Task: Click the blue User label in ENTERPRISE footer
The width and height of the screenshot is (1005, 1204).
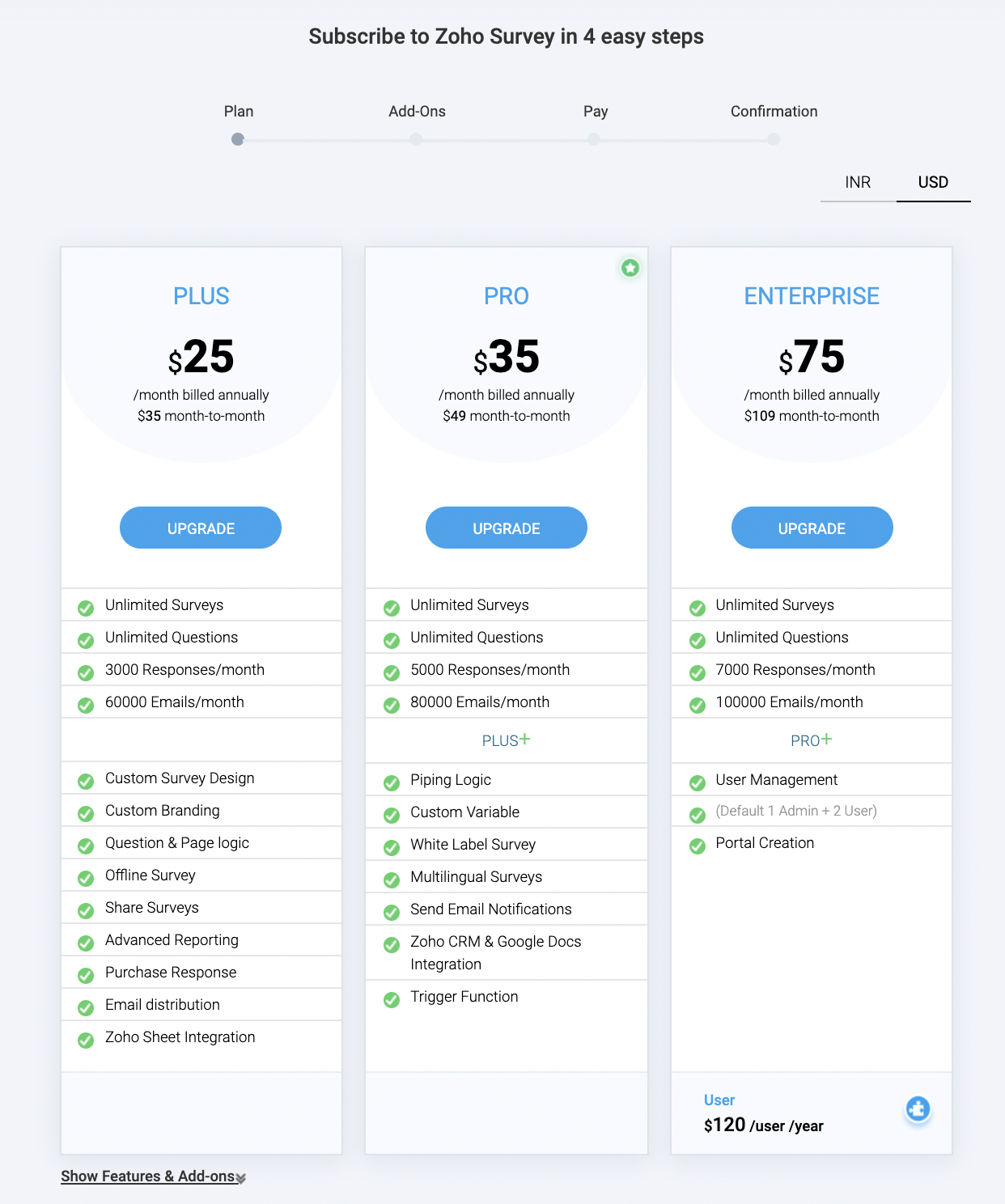Action: tap(719, 1100)
